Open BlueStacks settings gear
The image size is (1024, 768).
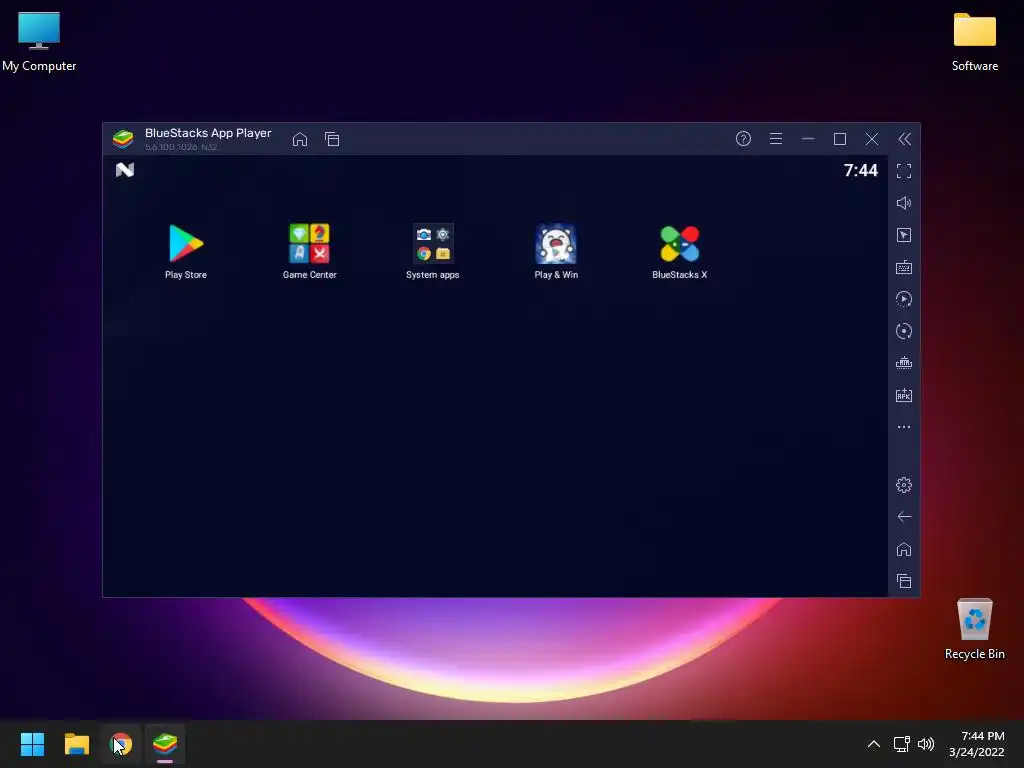904,485
